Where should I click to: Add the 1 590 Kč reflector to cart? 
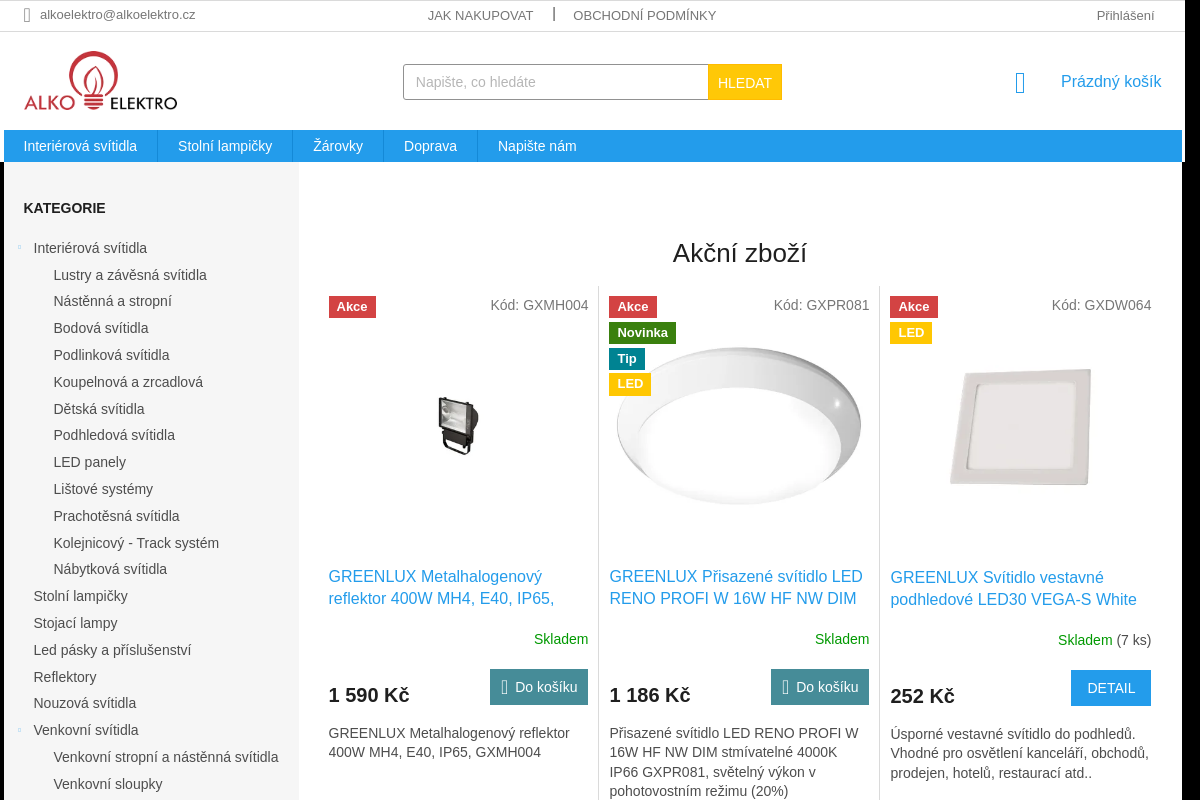pos(539,687)
